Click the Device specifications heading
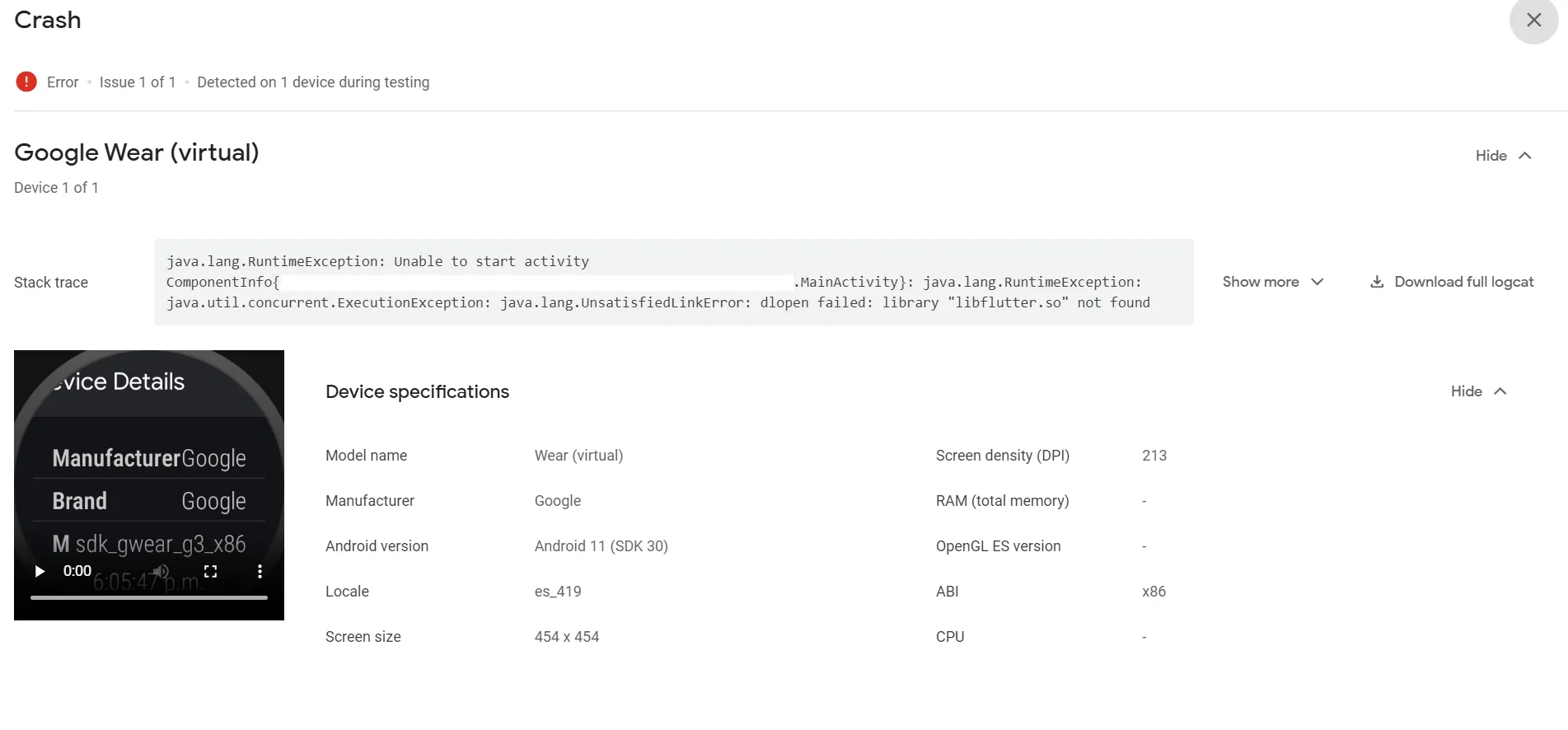This screenshot has width=1568, height=730. click(417, 392)
